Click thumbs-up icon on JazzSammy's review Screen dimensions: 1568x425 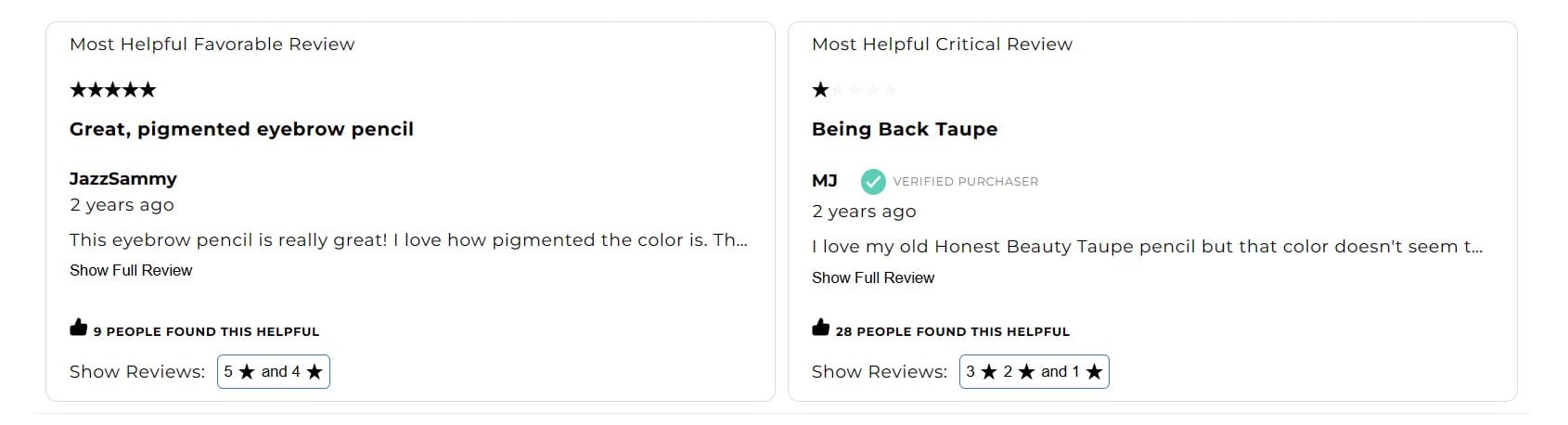point(79,328)
